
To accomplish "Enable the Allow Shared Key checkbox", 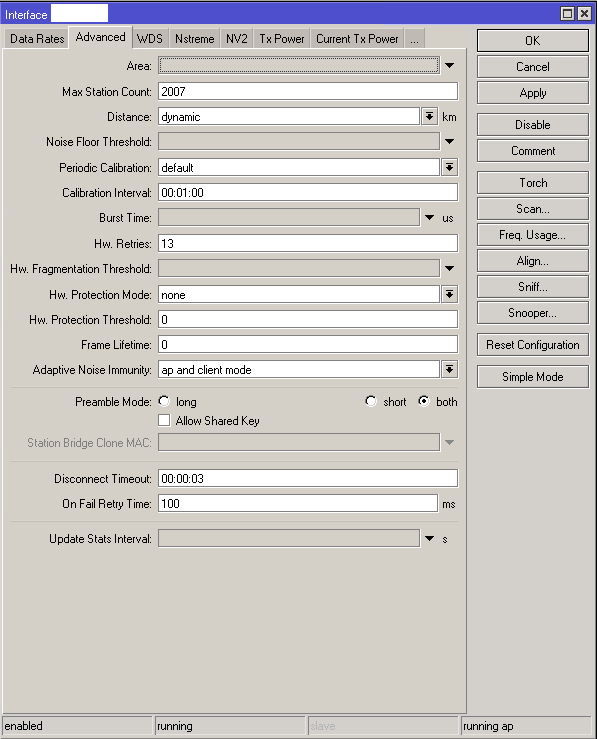I will (x=164, y=420).
